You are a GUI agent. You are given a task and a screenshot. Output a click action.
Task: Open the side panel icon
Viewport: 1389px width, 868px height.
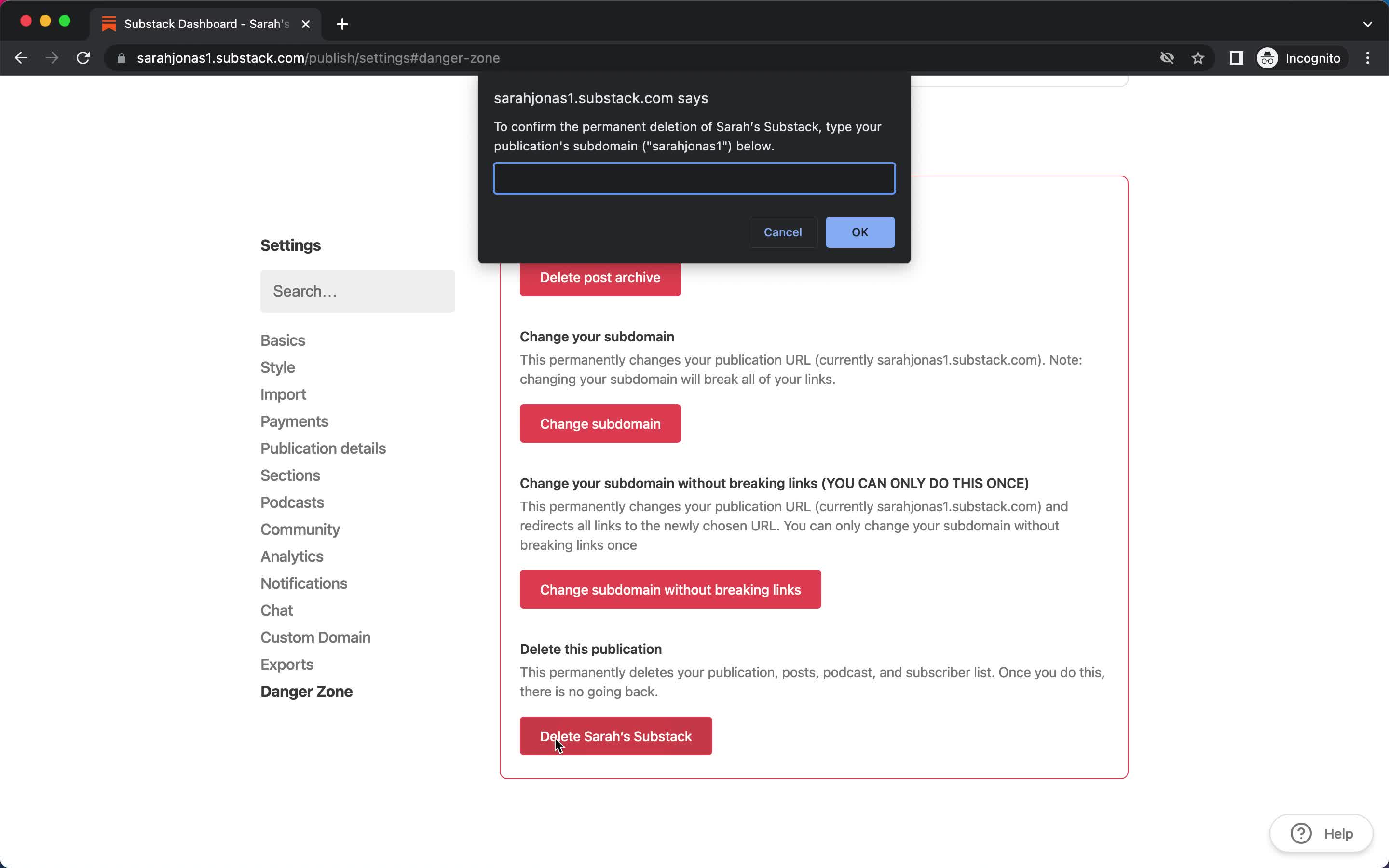click(x=1236, y=58)
